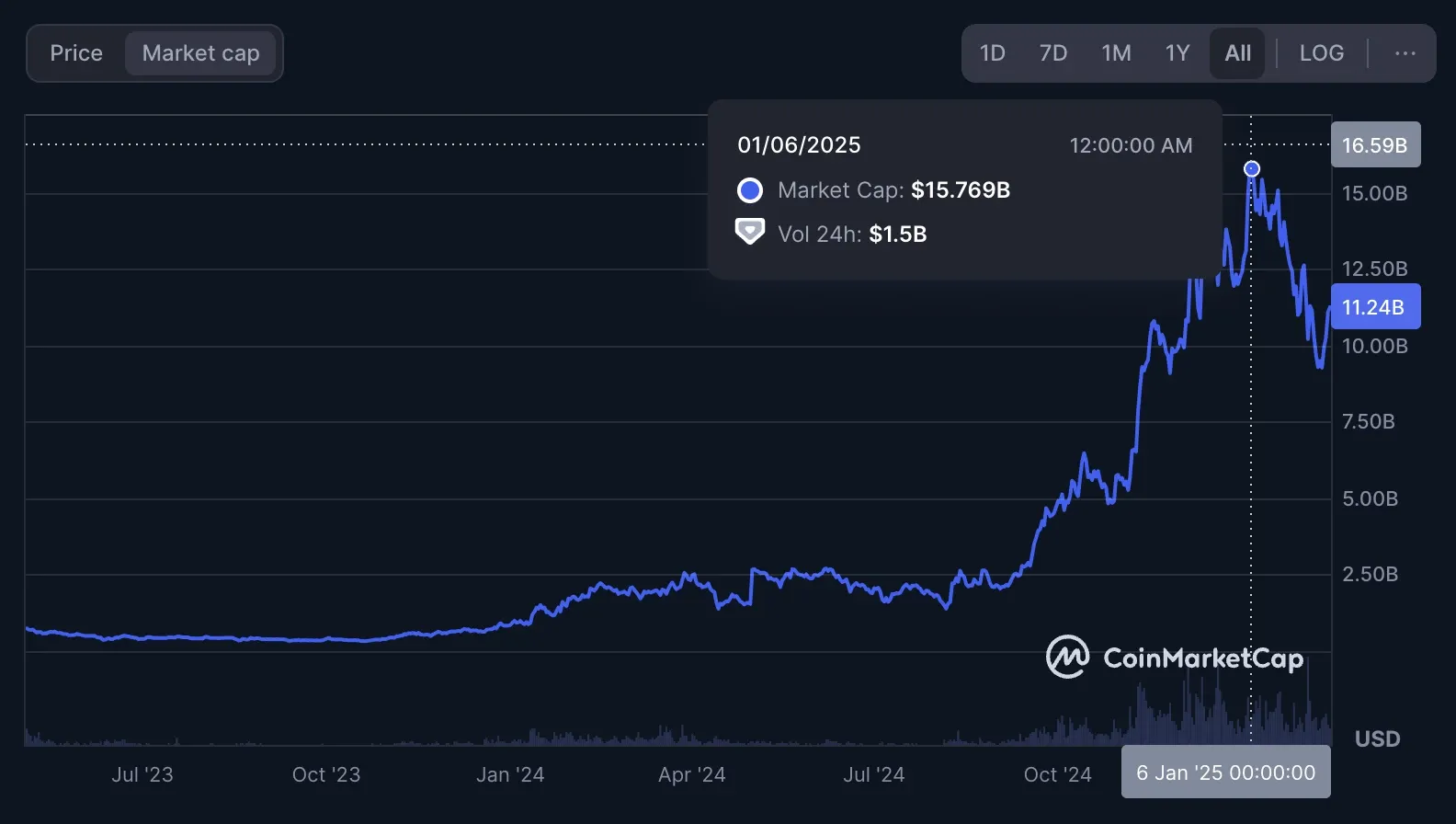
Task: Click the CoinMarketCap logo icon
Action: coord(1067,657)
